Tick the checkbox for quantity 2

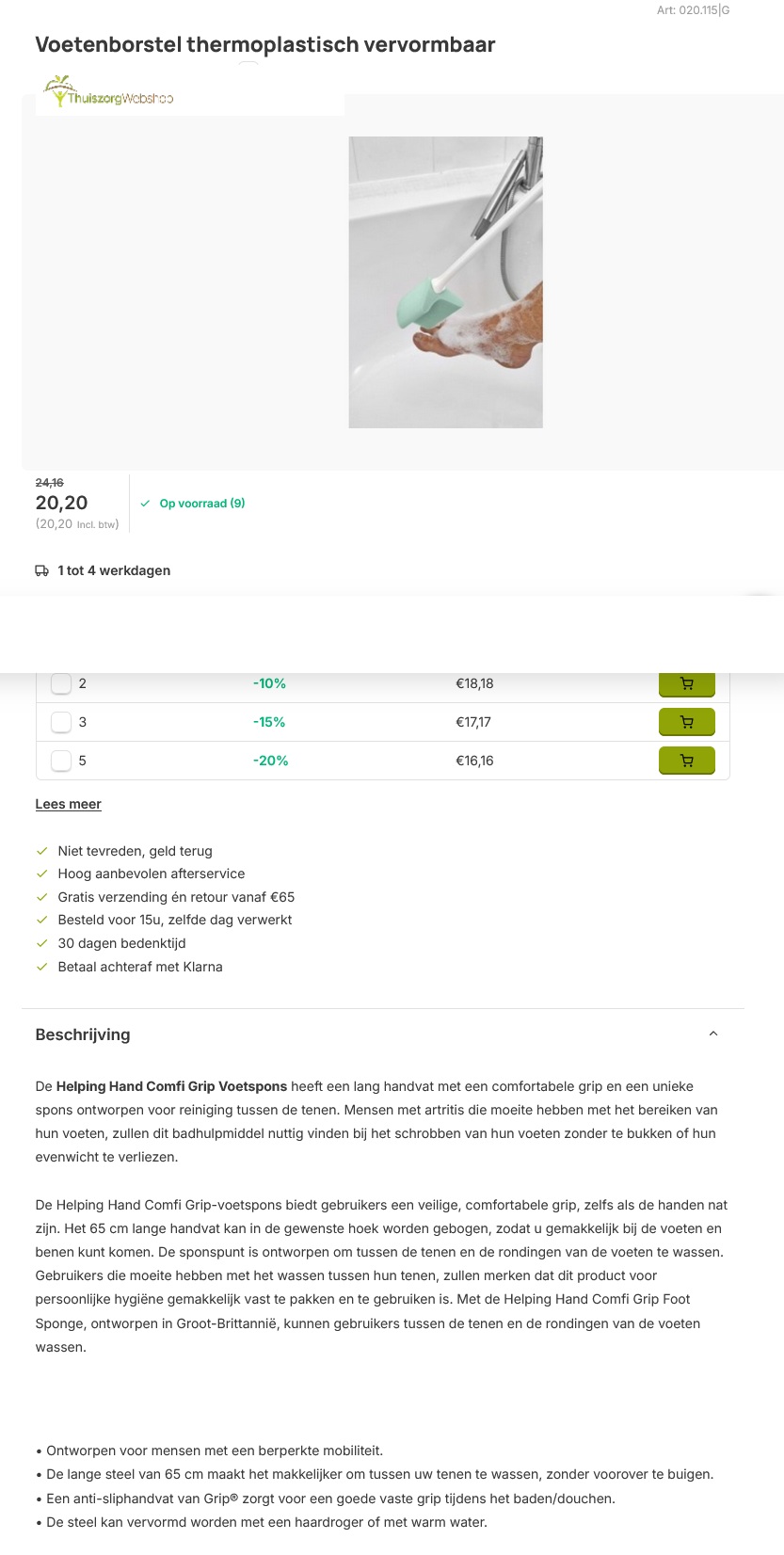61,683
